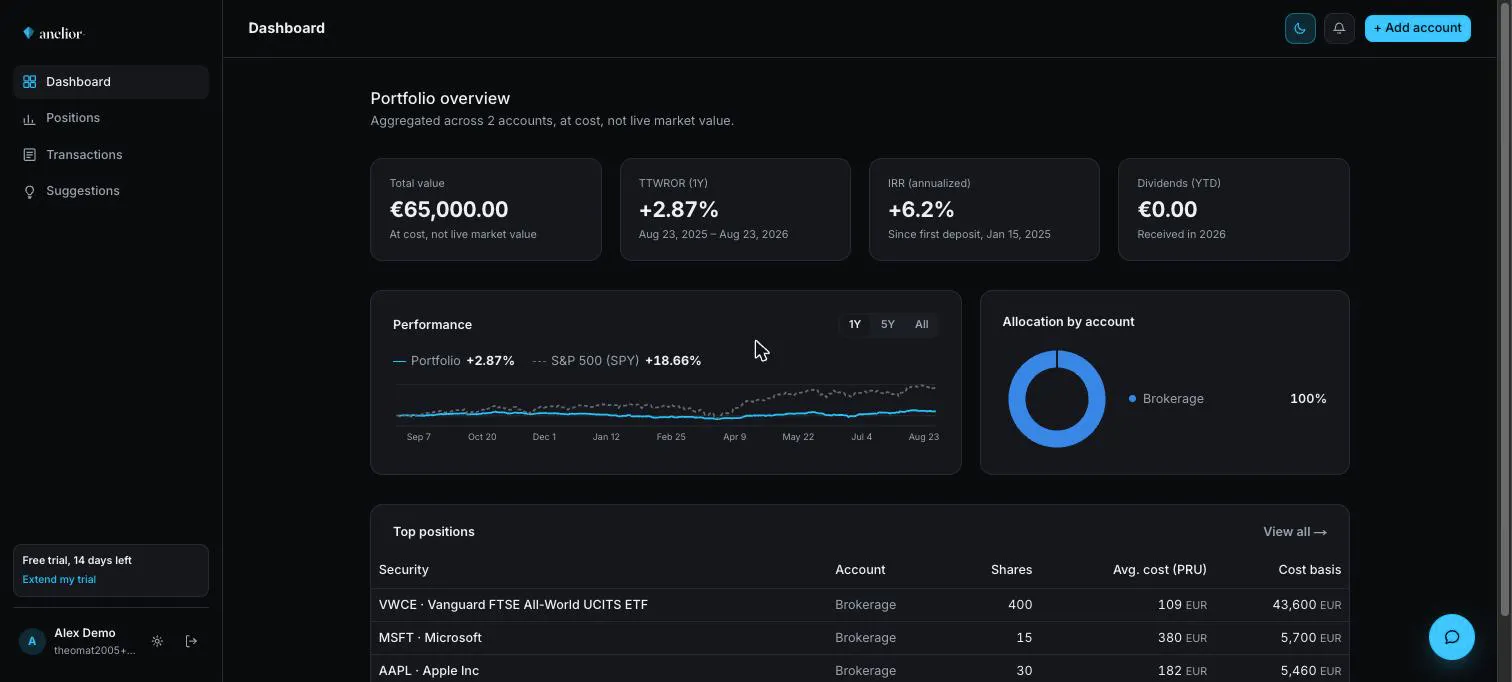
Task: Click Extend my trial link
Action: tap(59, 580)
